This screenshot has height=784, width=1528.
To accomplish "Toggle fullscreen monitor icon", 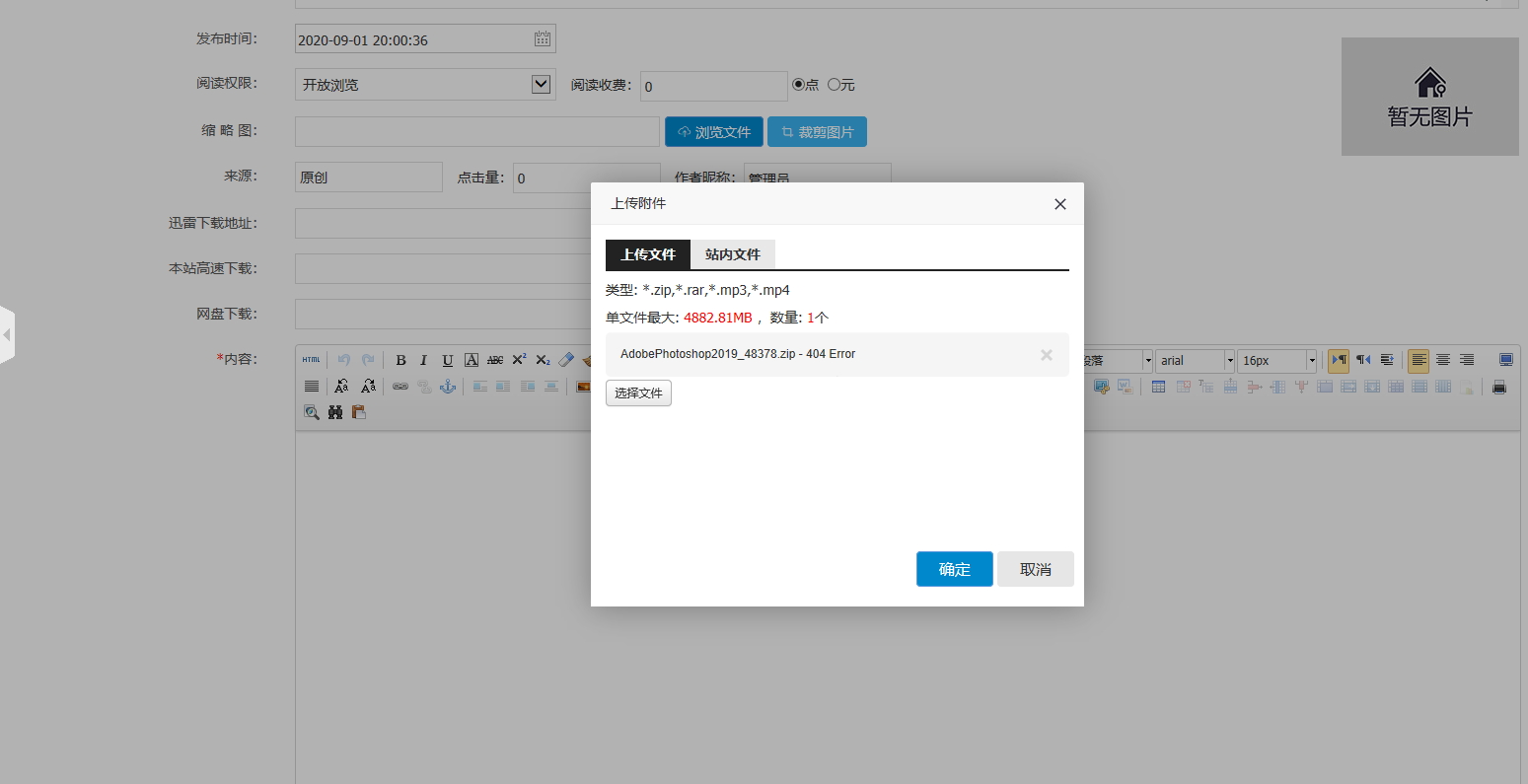I will (x=1506, y=360).
